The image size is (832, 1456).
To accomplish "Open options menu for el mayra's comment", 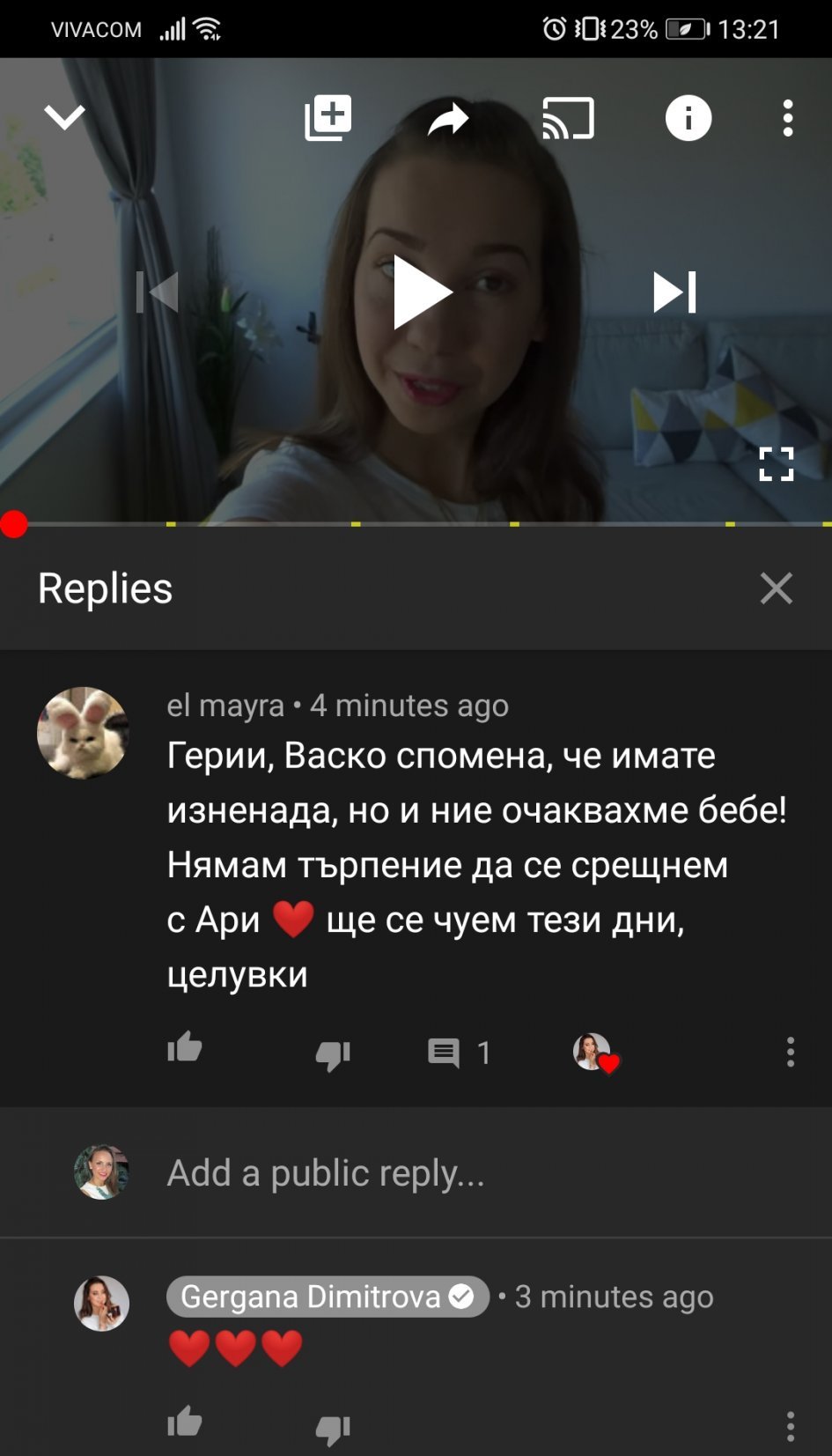I will [791, 1052].
